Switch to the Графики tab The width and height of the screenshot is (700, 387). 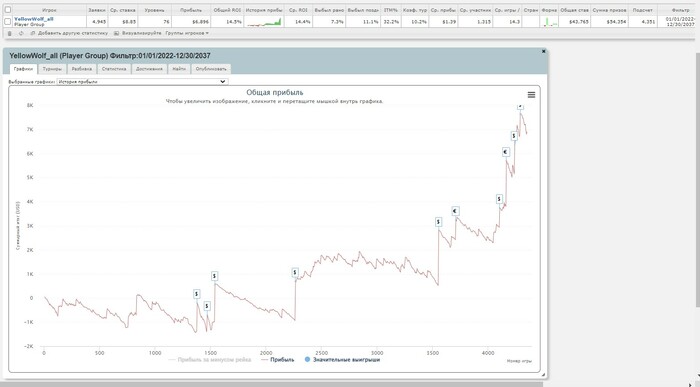23,69
